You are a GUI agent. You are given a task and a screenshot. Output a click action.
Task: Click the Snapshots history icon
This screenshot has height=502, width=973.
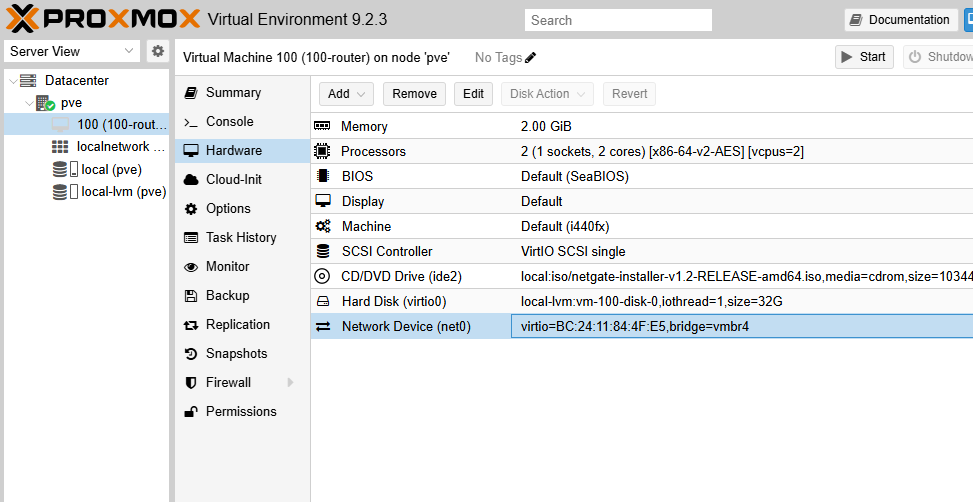click(191, 354)
